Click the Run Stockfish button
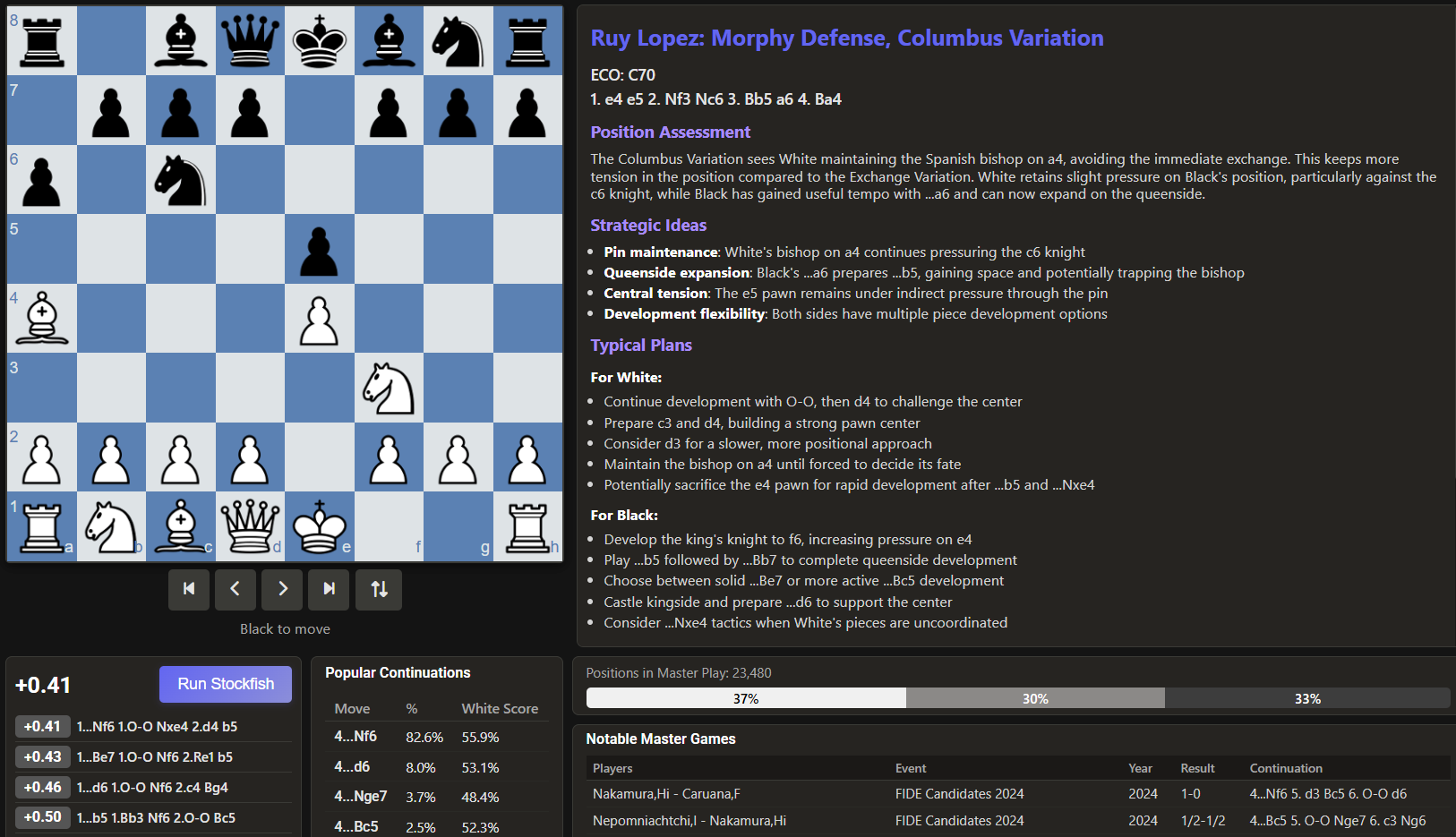Image resolution: width=1456 pixels, height=837 pixels. coord(226,684)
